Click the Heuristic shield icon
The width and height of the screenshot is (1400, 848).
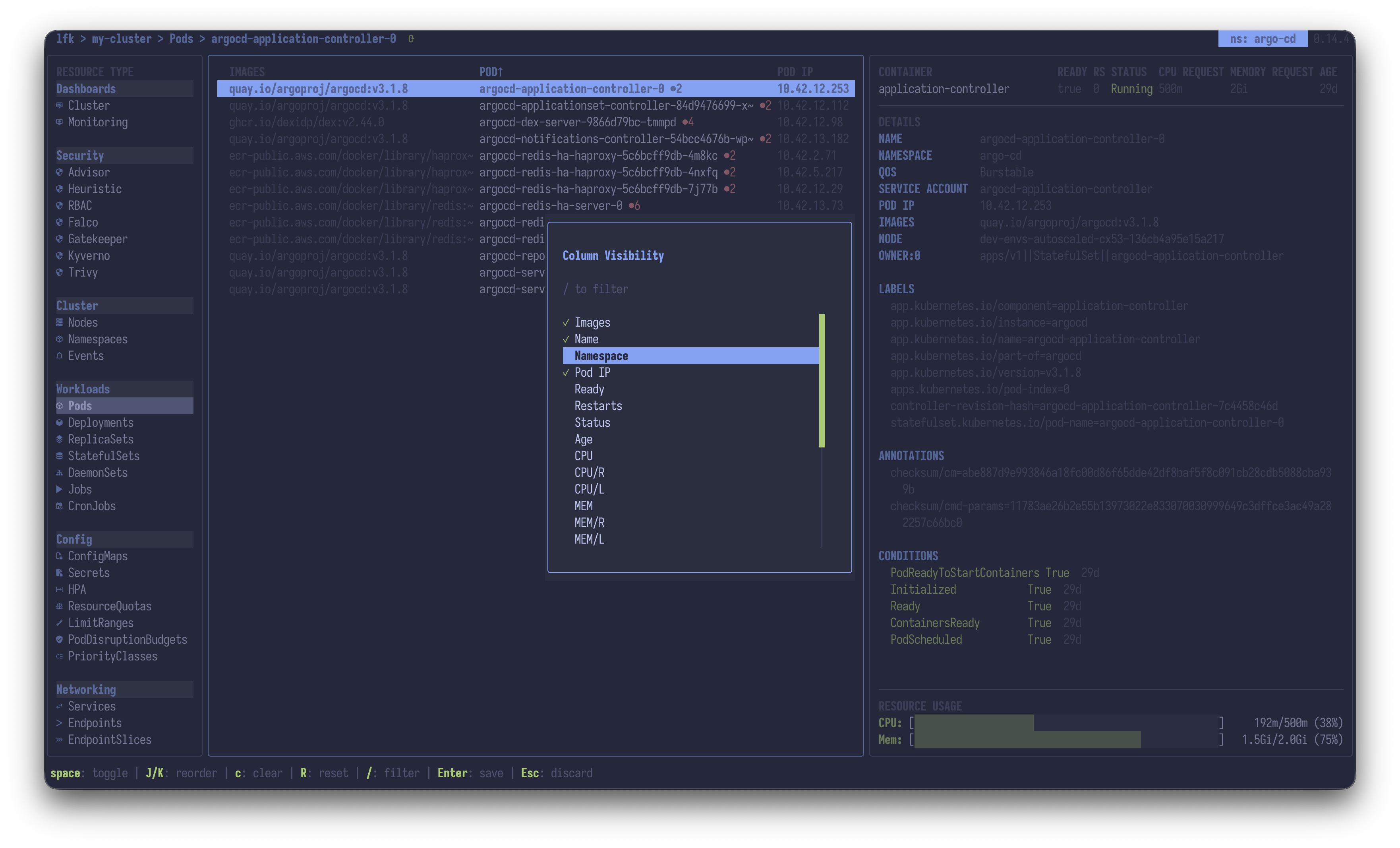click(x=59, y=189)
